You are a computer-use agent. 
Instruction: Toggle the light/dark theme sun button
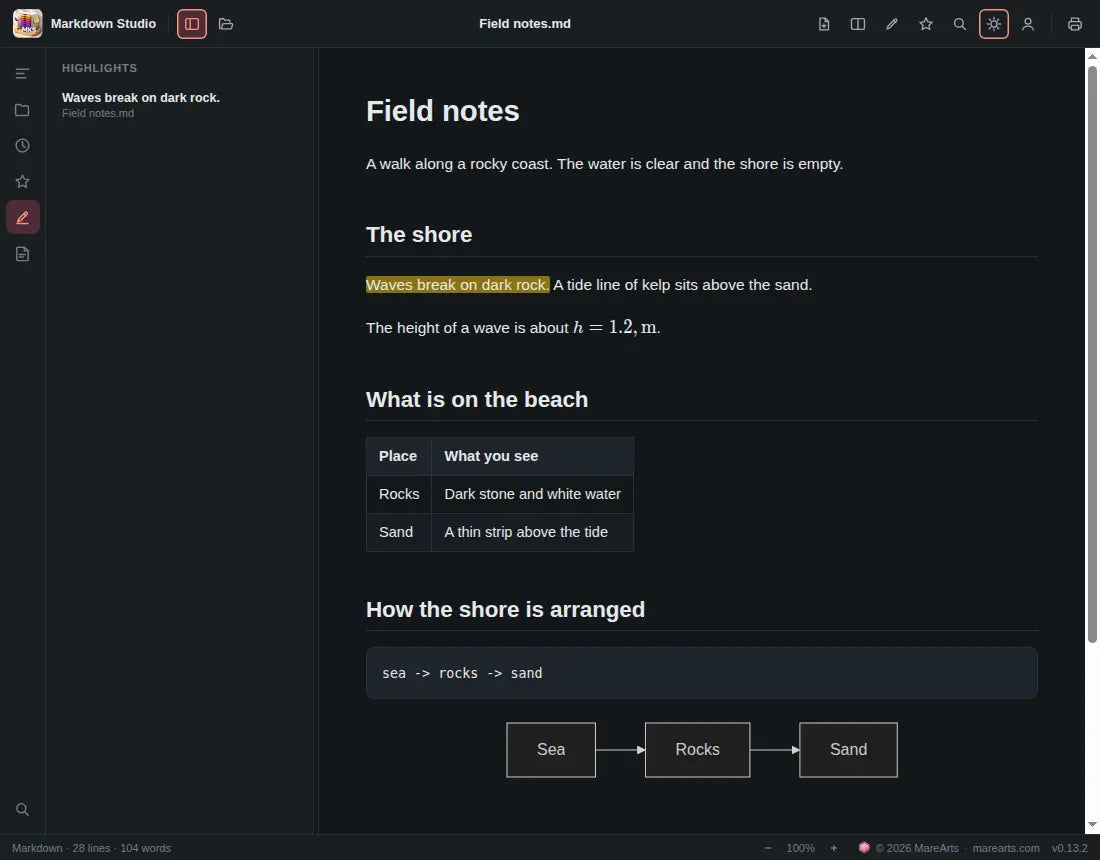point(993,24)
